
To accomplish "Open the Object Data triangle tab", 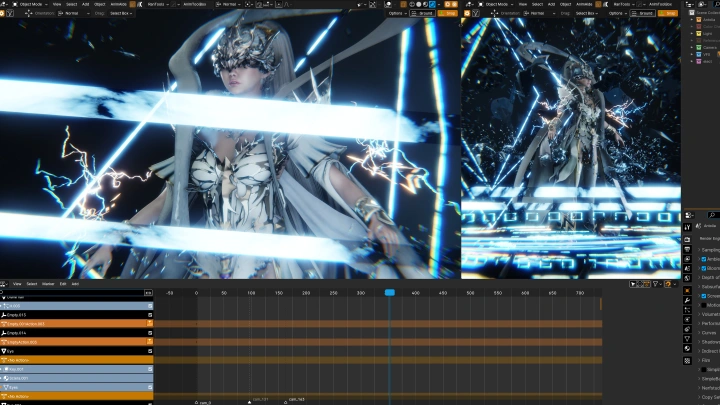I will pos(687,339).
